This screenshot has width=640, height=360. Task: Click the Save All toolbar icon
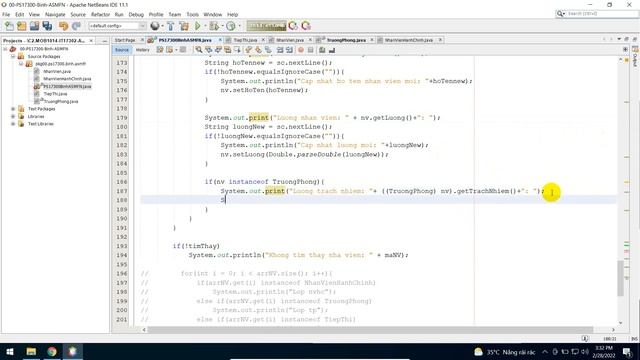click(47, 26)
